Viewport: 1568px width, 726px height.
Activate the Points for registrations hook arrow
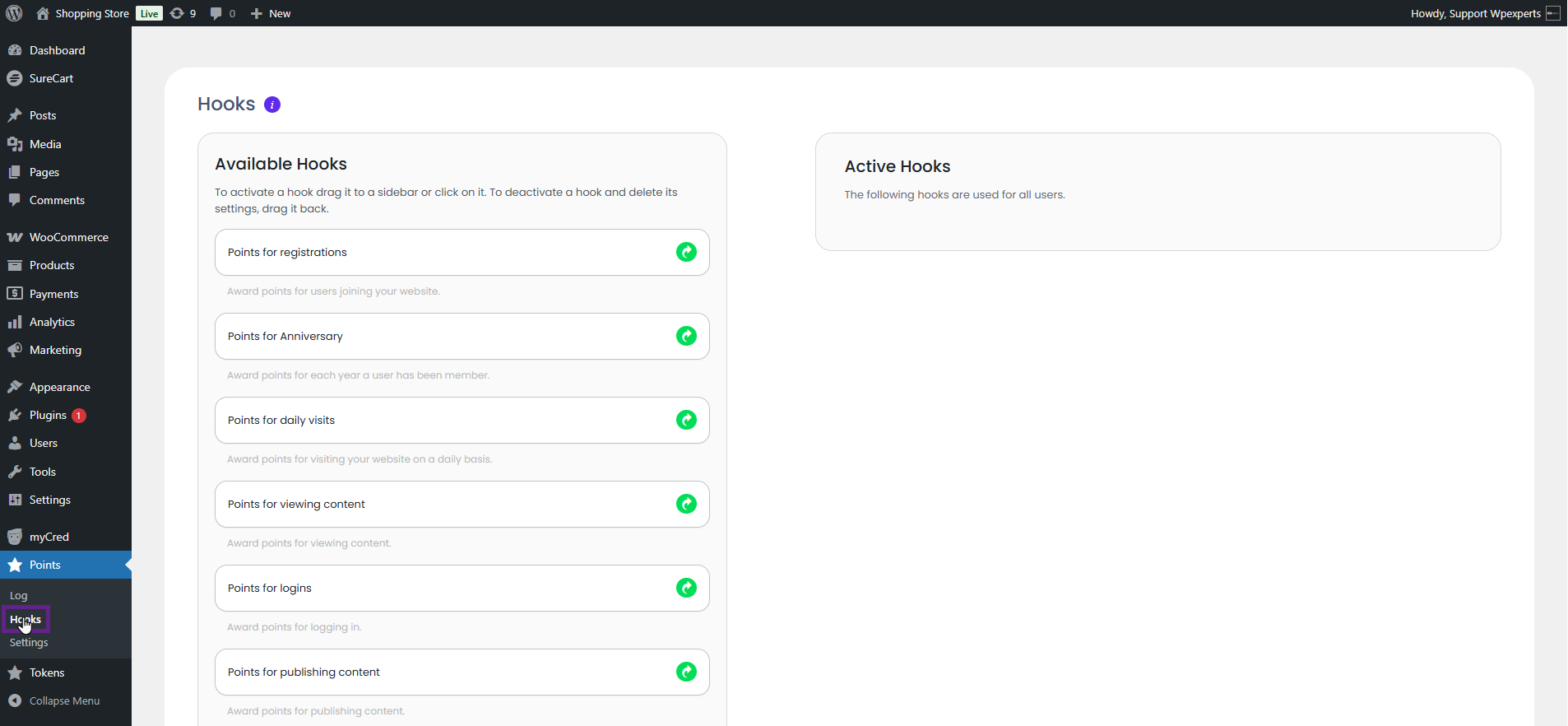[x=686, y=252]
